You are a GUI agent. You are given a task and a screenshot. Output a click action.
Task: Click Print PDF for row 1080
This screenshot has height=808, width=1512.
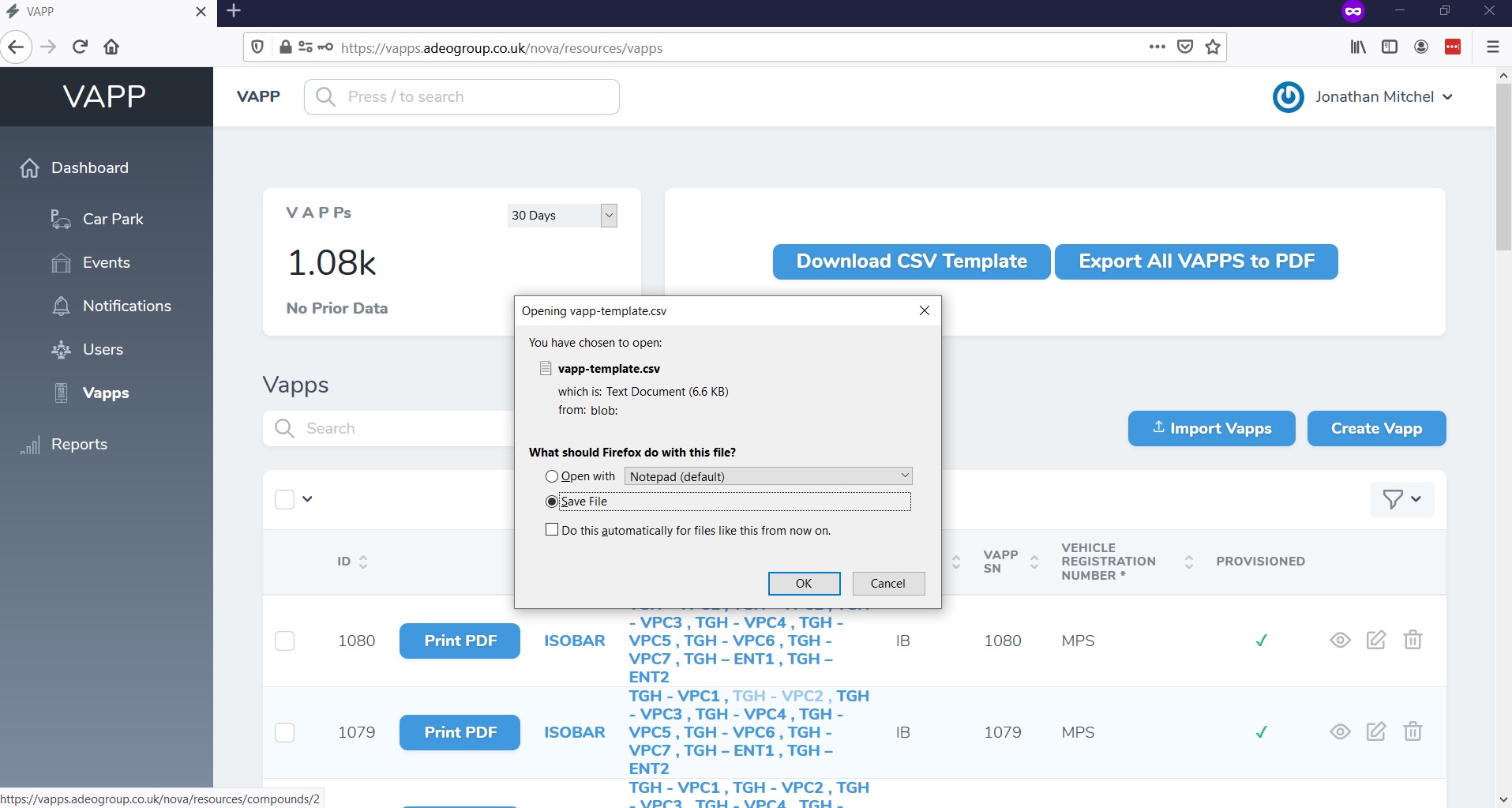pos(460,641)
